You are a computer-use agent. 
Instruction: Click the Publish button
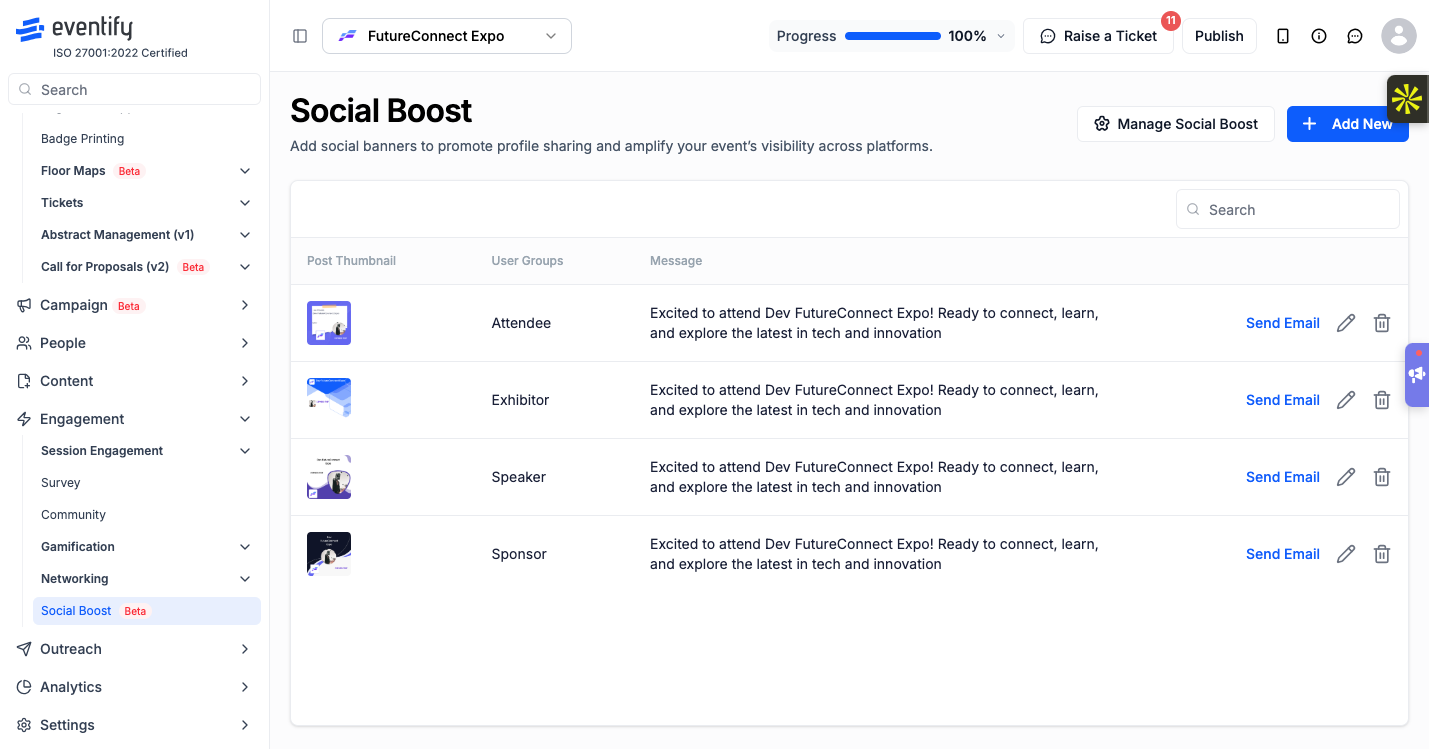(1219, 36)
